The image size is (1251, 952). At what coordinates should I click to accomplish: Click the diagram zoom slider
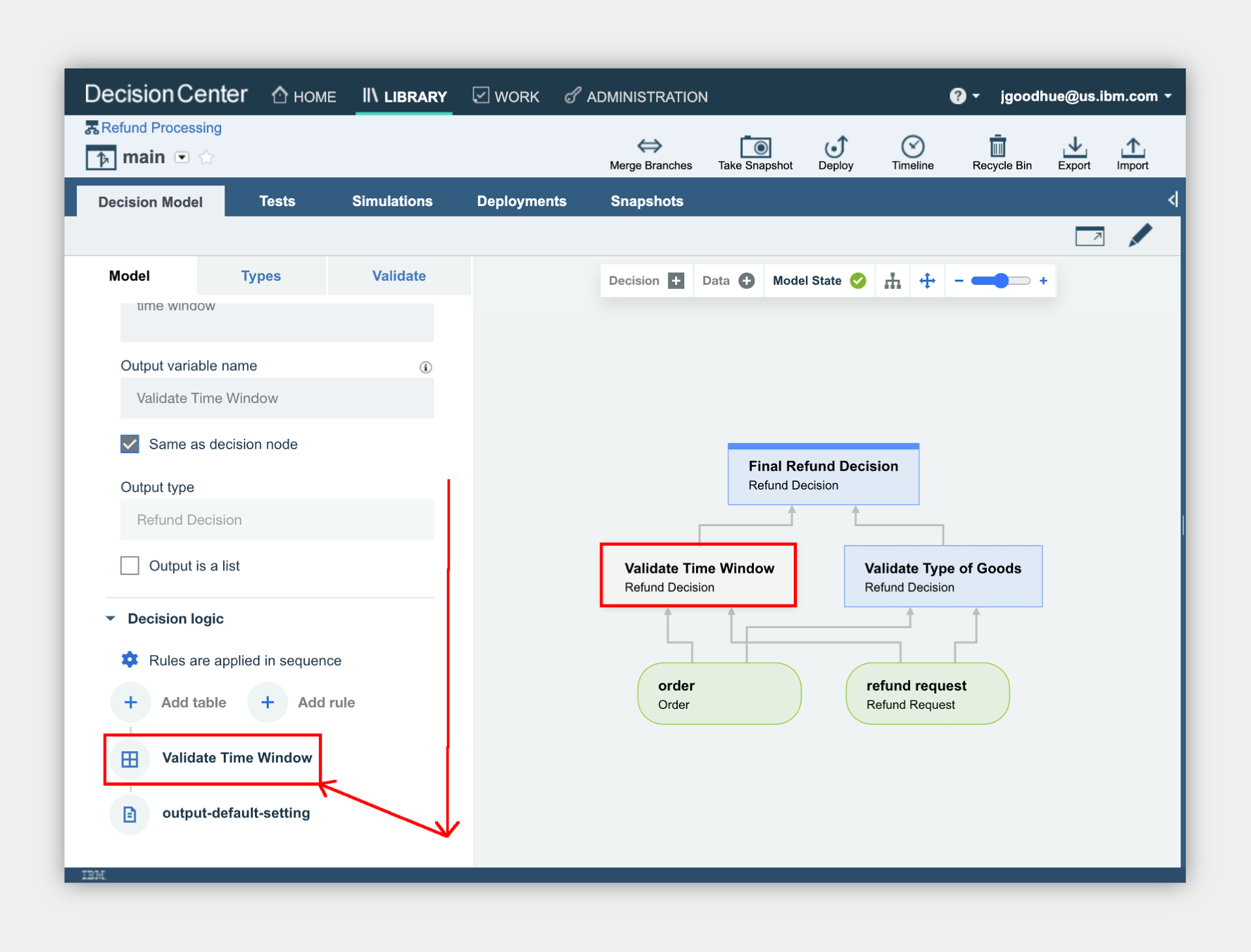[x=1001, y=281]
